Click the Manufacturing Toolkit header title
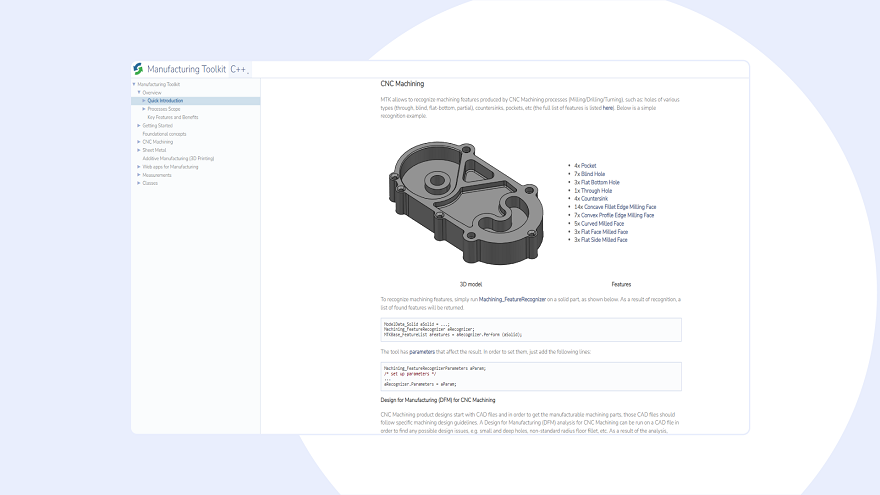 186,70
